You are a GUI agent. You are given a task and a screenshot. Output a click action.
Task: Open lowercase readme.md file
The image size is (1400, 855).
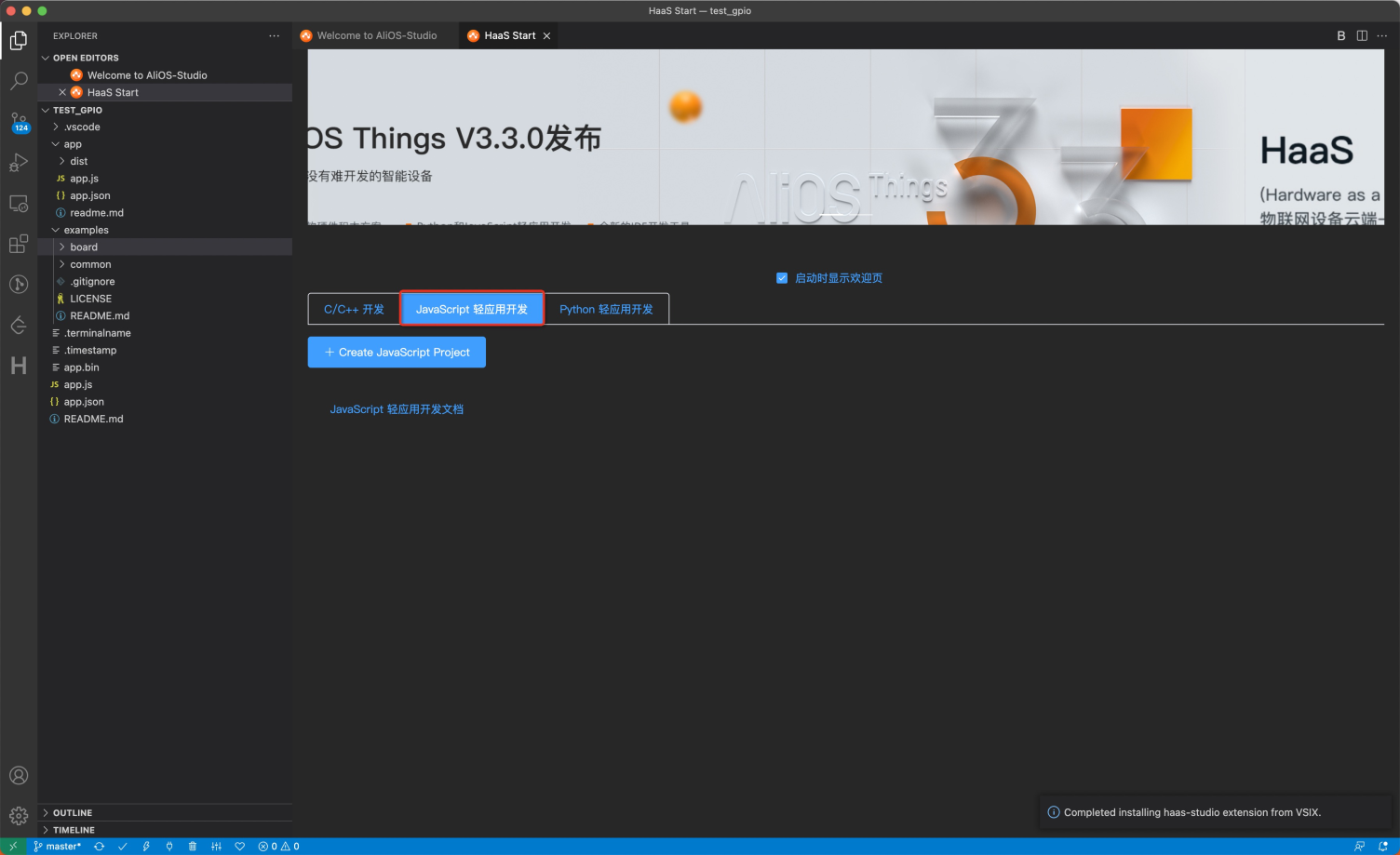(x=97, y=213)
